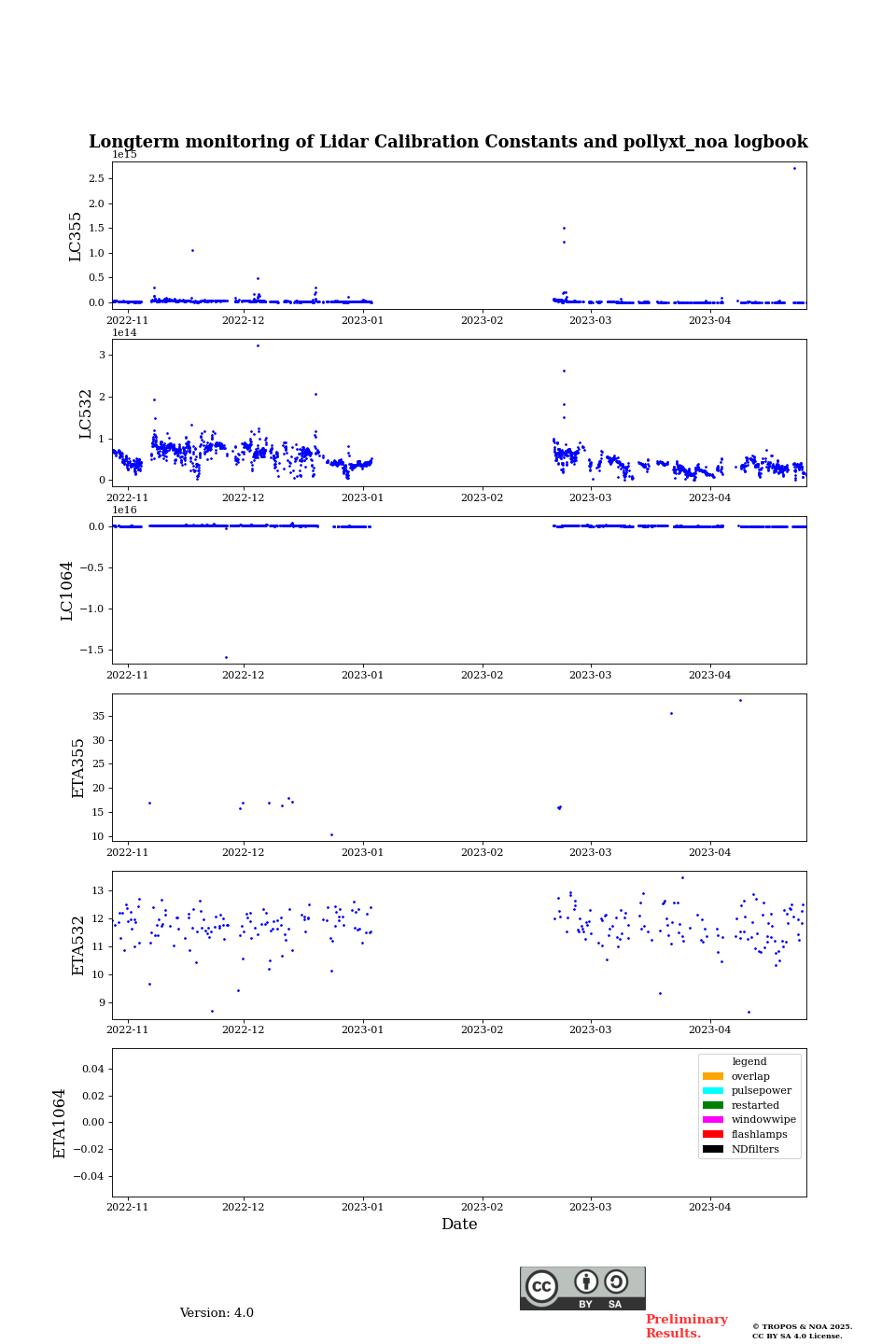Click the LC355 y-axis label
Viewport: 896px width, 1344px height.
point(76,236)
